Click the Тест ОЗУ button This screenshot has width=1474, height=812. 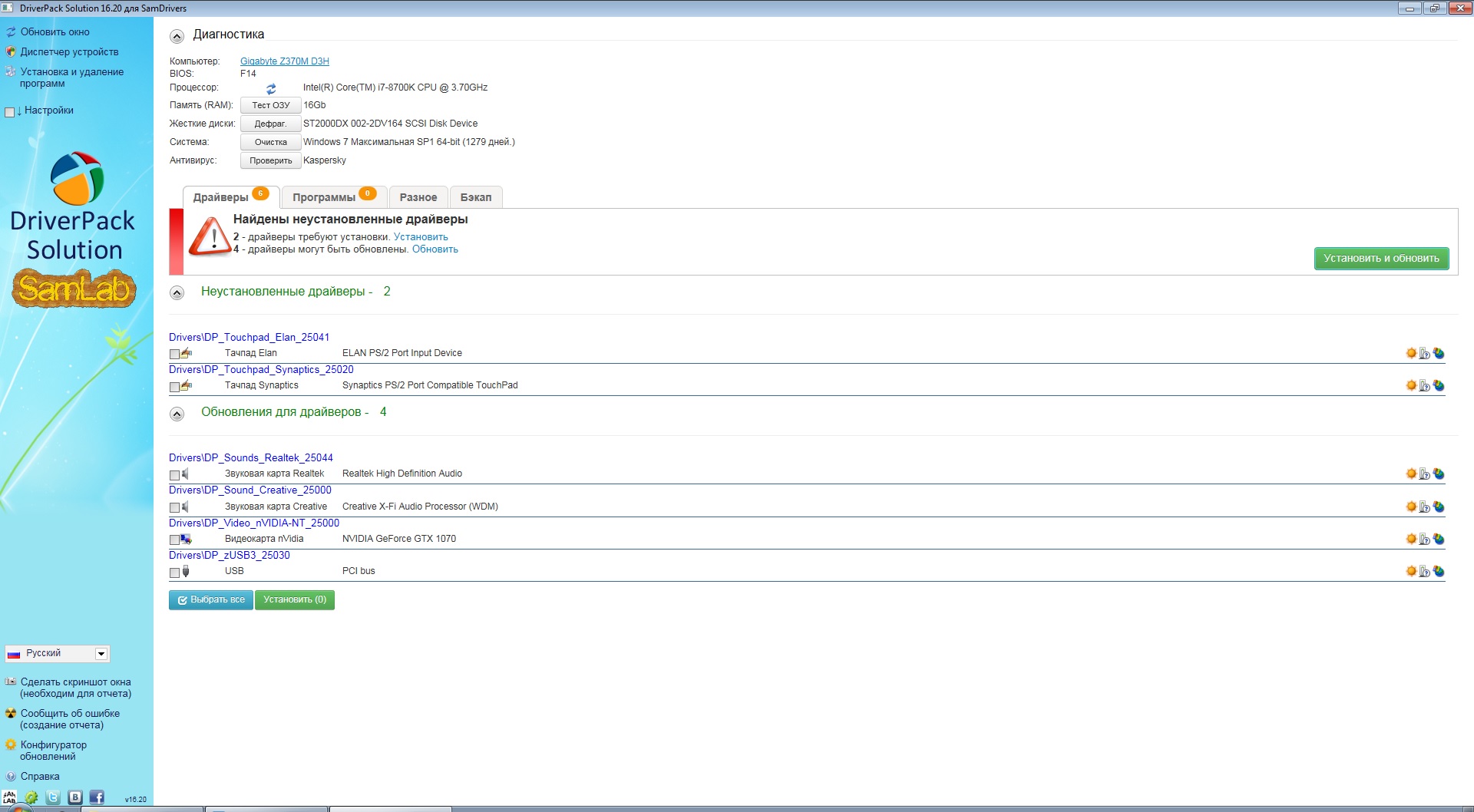pyautogui.click(x=271, y=105)
